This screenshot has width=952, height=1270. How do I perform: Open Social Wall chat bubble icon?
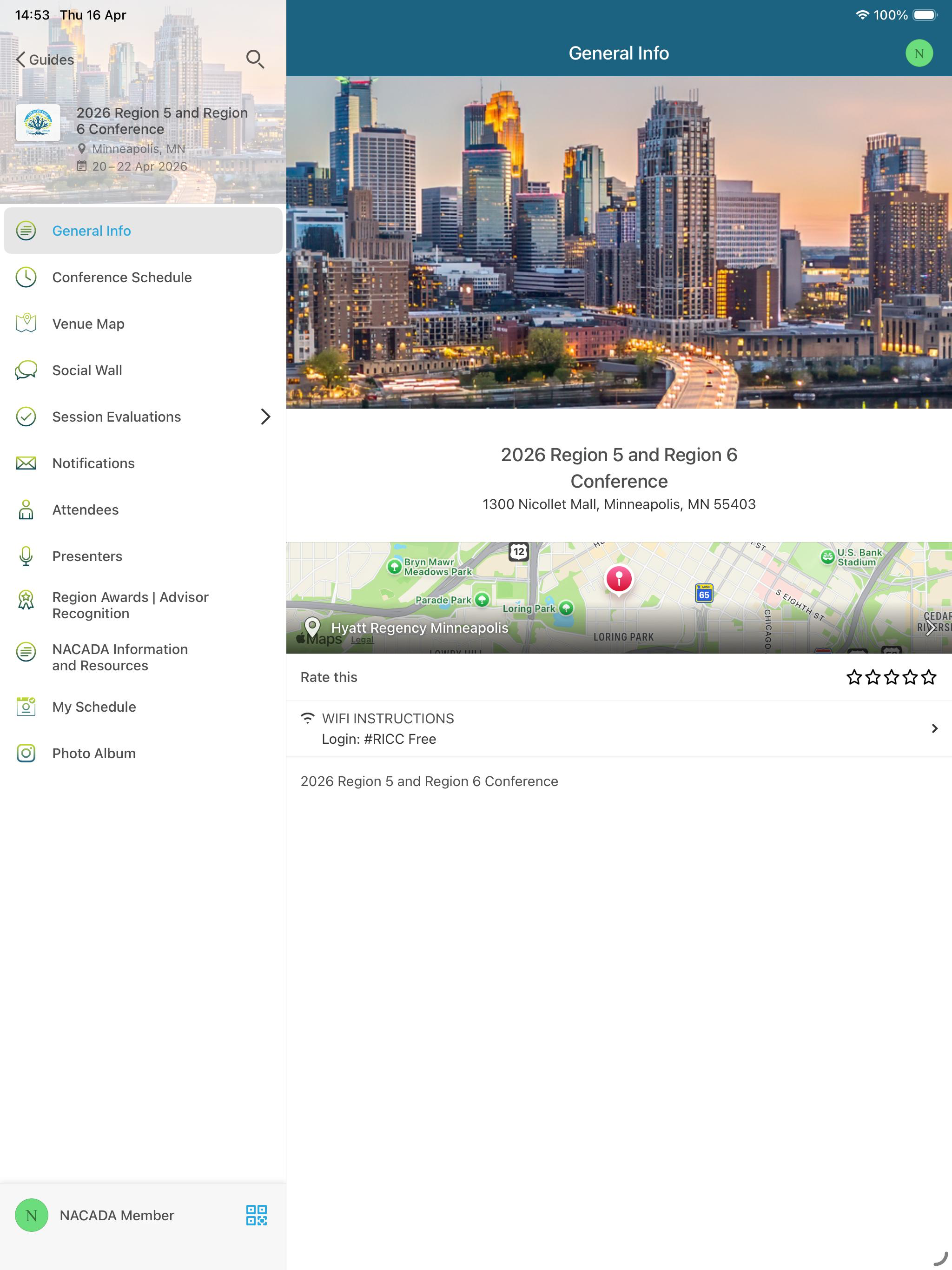tap(26, 370)
